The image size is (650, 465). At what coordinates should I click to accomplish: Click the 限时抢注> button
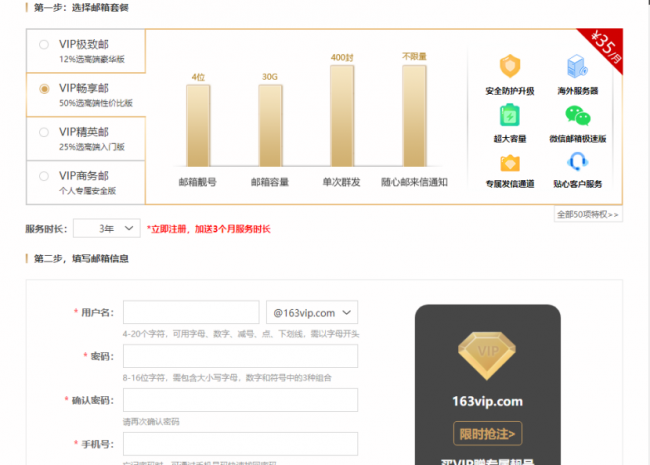click(x=488, y=434)
